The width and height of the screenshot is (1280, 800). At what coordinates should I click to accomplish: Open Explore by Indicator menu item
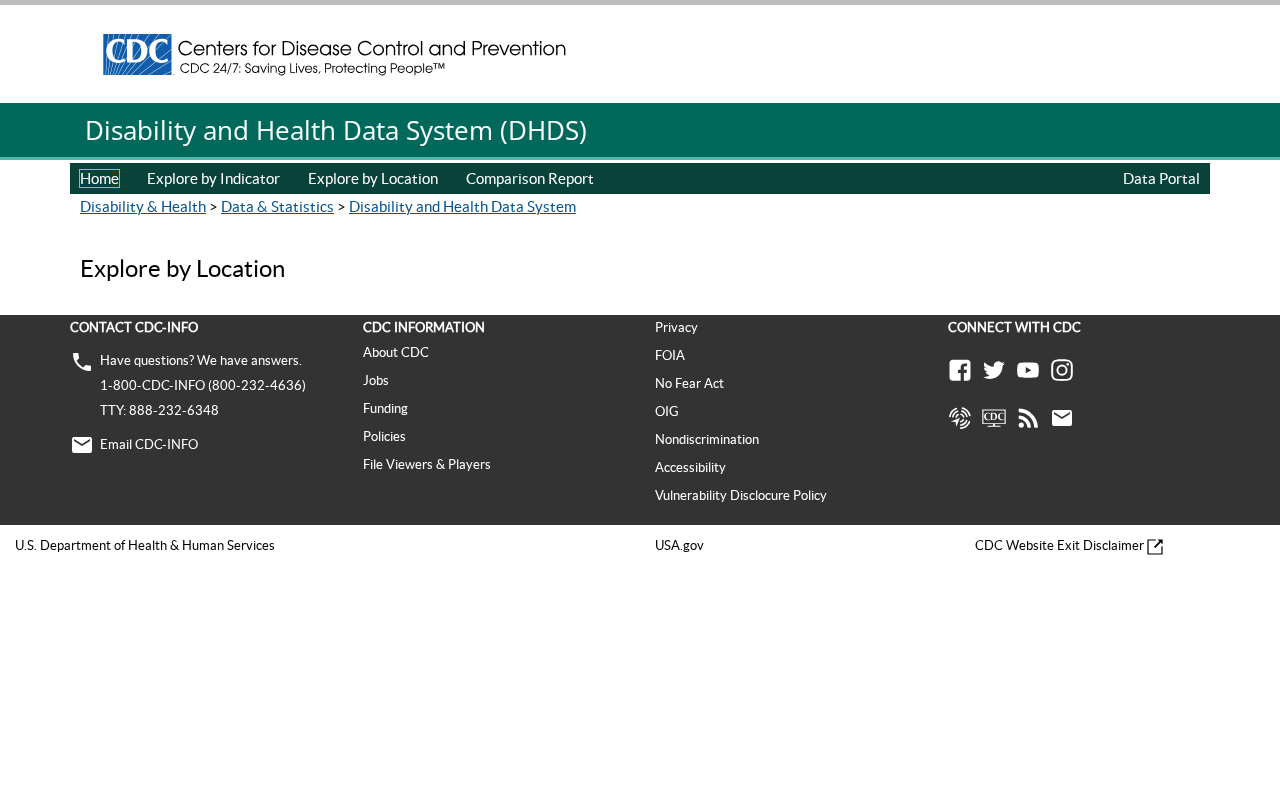pos(213,178)
